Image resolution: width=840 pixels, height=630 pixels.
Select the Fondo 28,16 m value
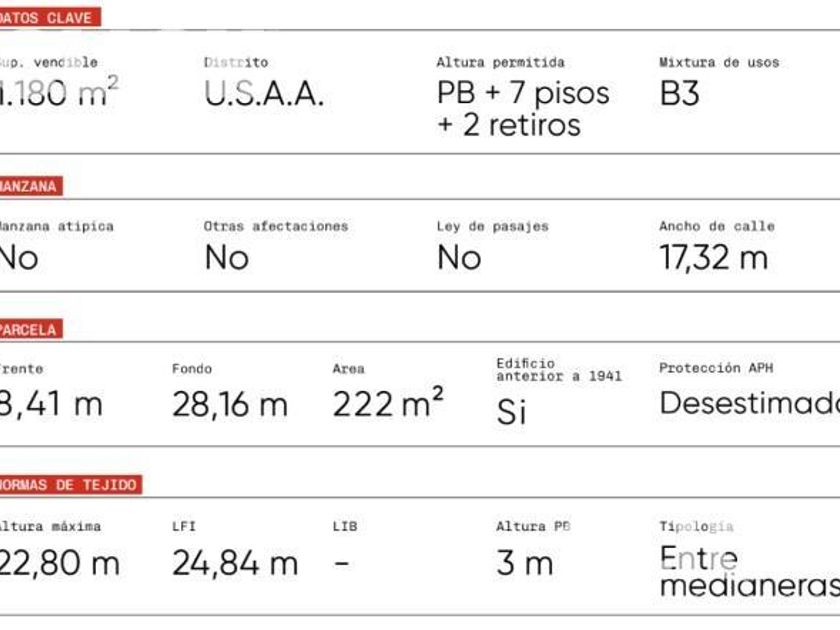coord(230,404)
